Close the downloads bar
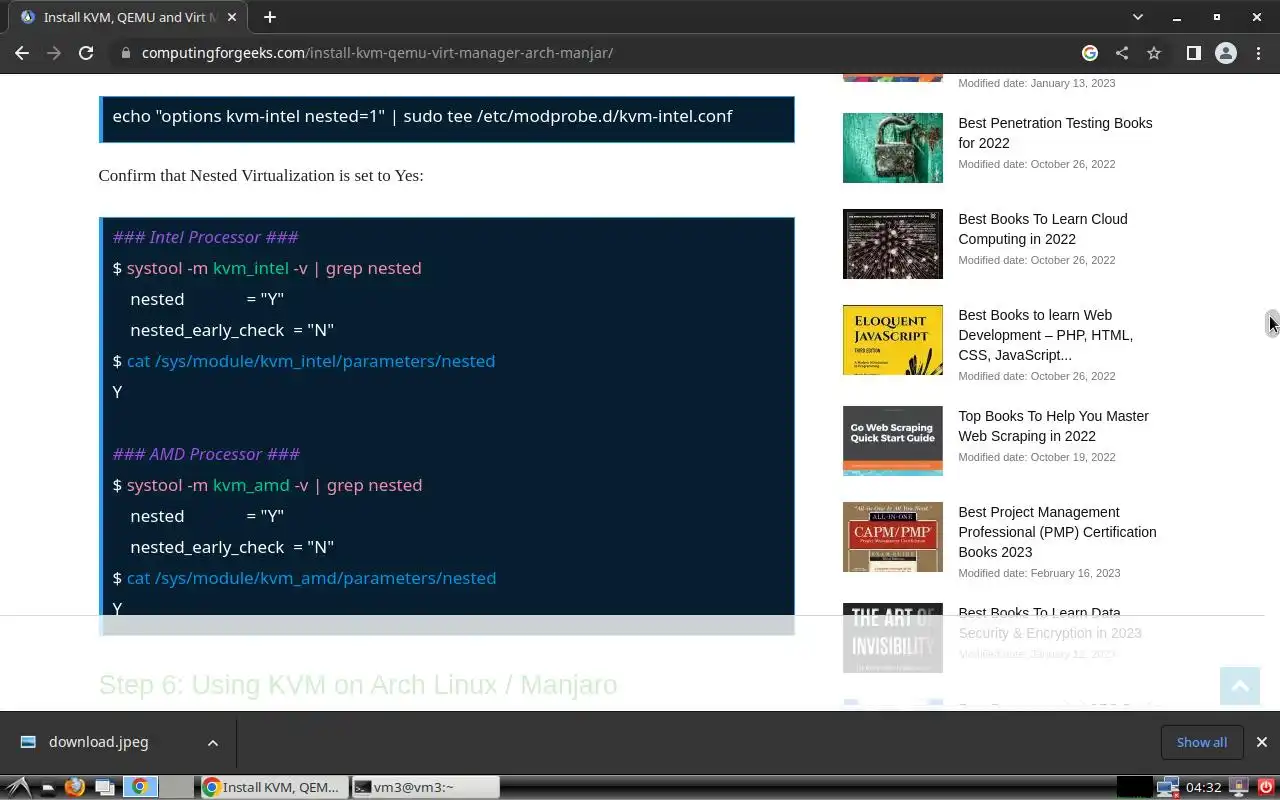This screenshot has width=1280, height=800. [x=1261, y=742]
